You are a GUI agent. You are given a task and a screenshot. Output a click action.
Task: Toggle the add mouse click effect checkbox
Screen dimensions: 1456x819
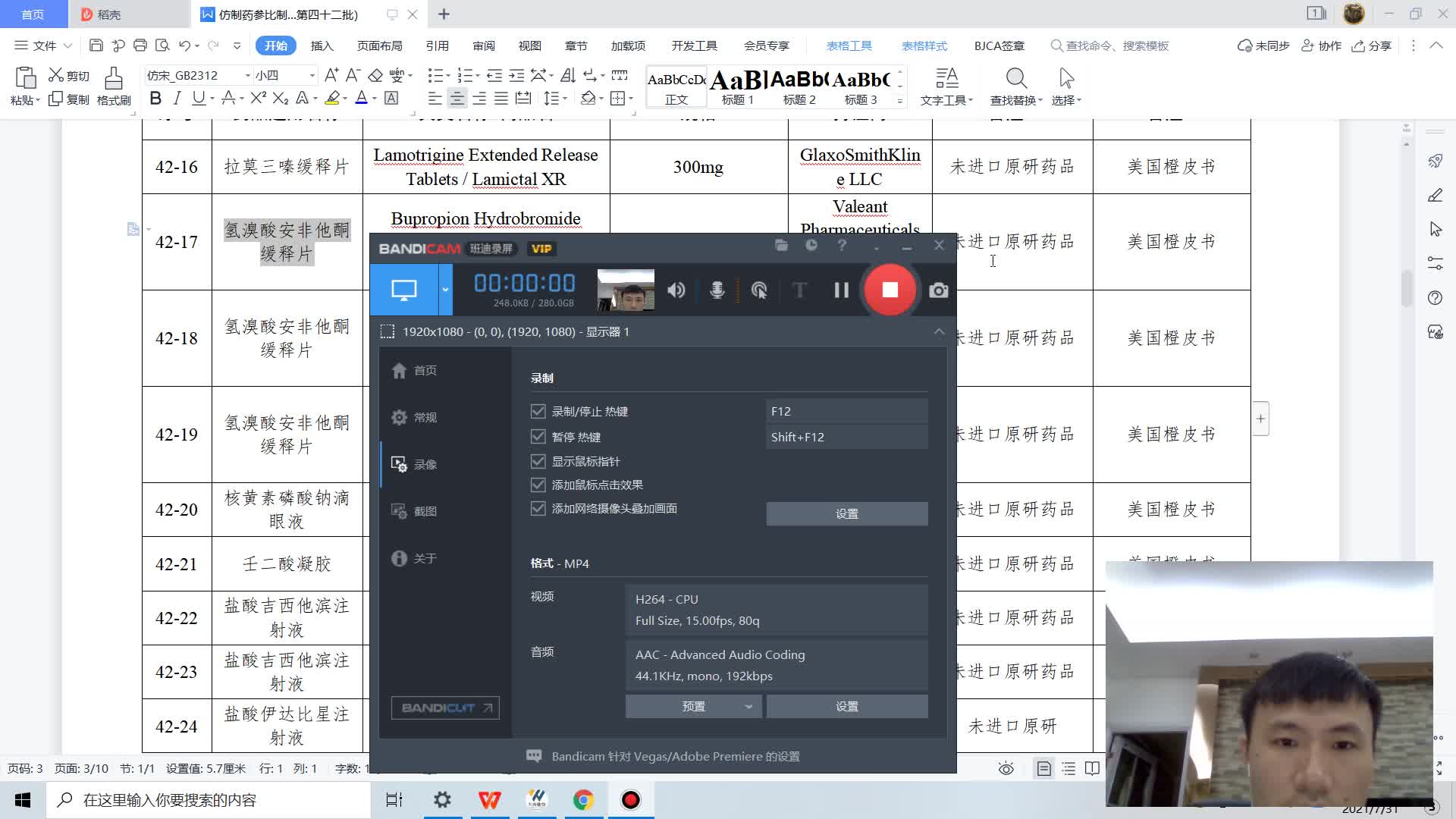pyautogui.click(x=538, y=485)
